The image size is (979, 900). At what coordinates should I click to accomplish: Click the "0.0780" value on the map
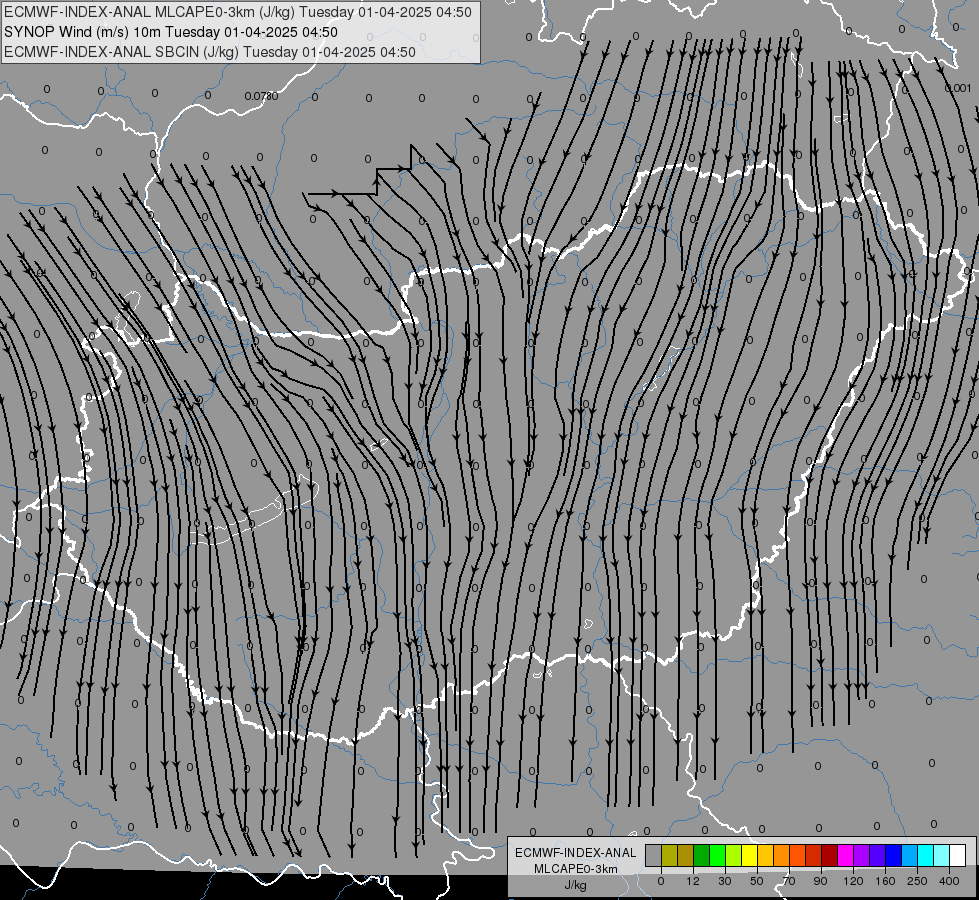(x=262, y=96)
